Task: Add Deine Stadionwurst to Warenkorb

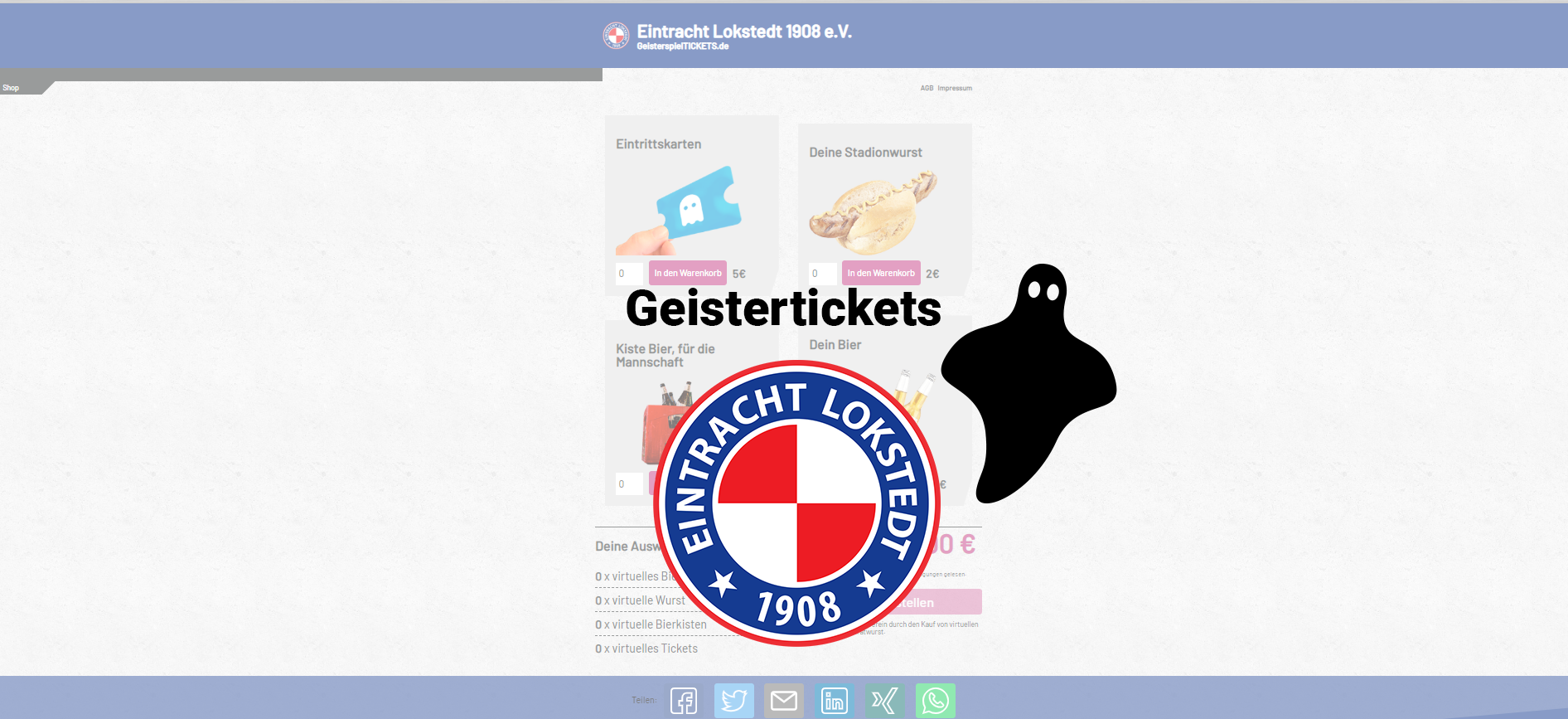Action: click(x=881, y=273)
